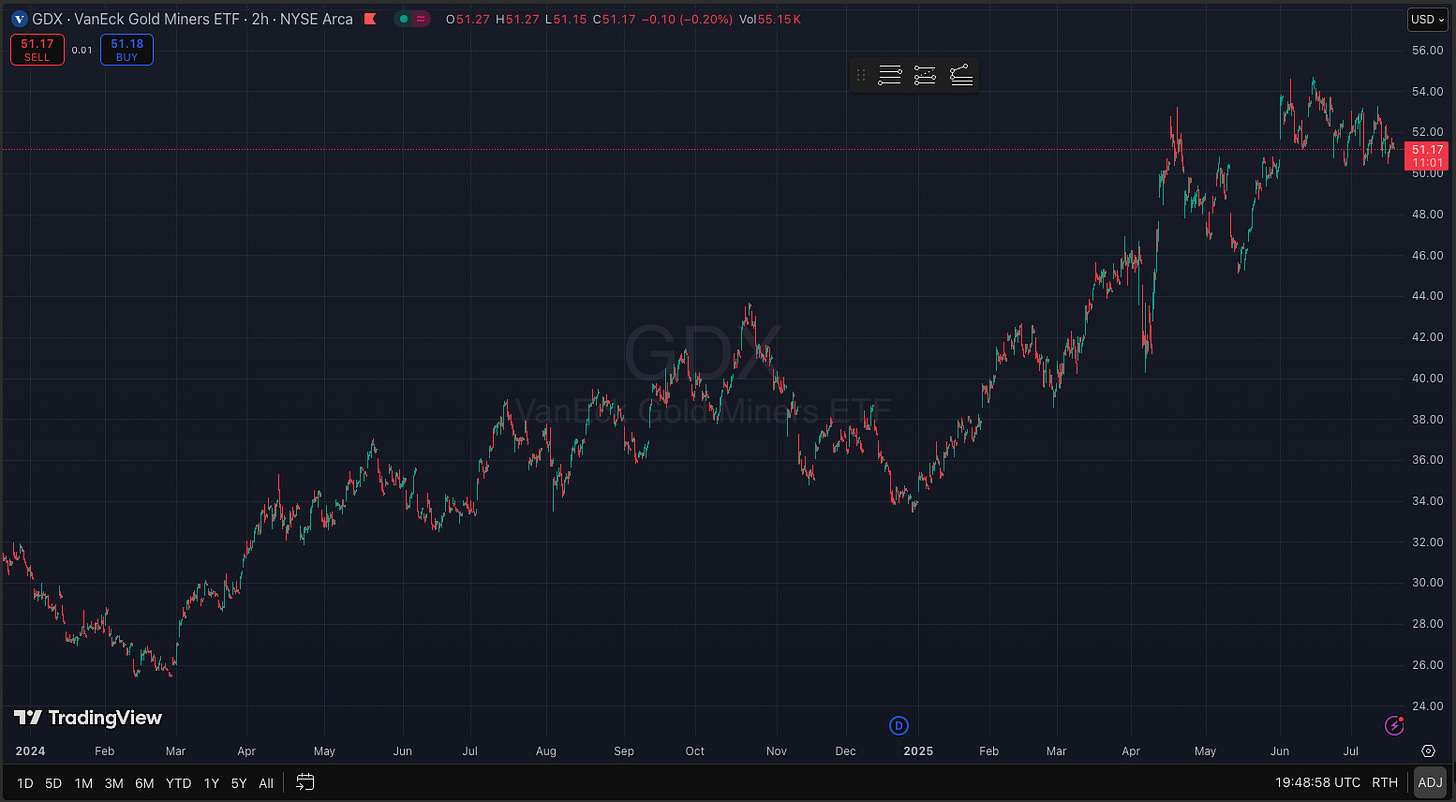Viewport: 1456px width, 802px height.
Task: Select the 5D time range
Action: pos(54,783)
